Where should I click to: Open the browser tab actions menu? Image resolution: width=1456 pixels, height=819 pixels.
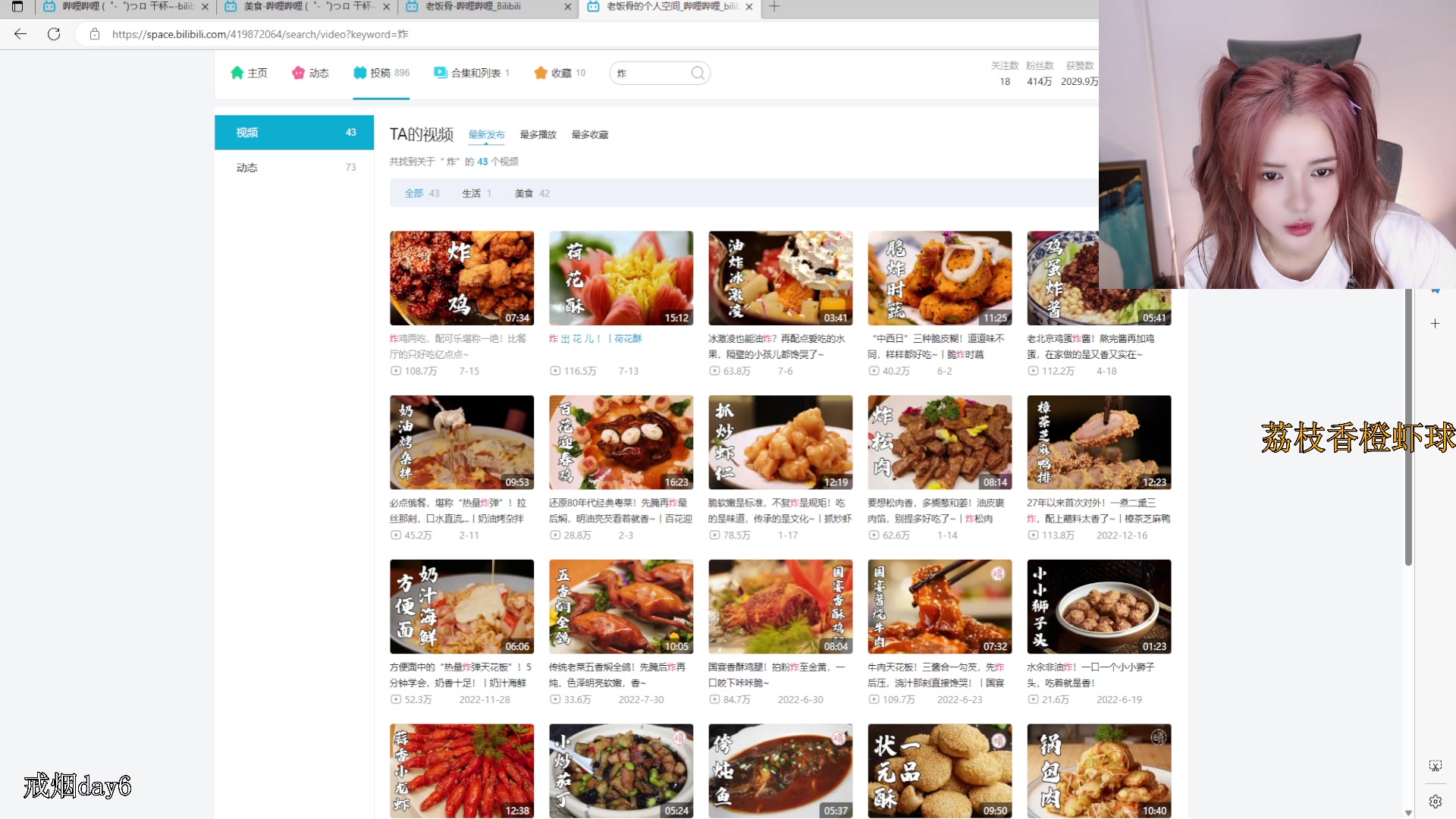17,7
